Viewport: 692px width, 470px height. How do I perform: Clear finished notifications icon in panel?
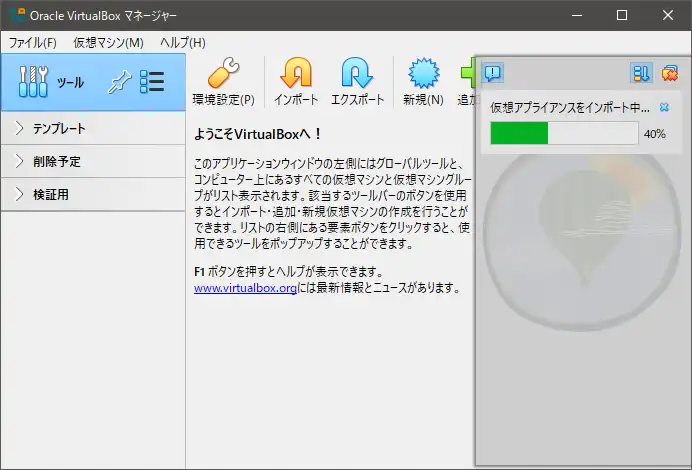[669, 73]
